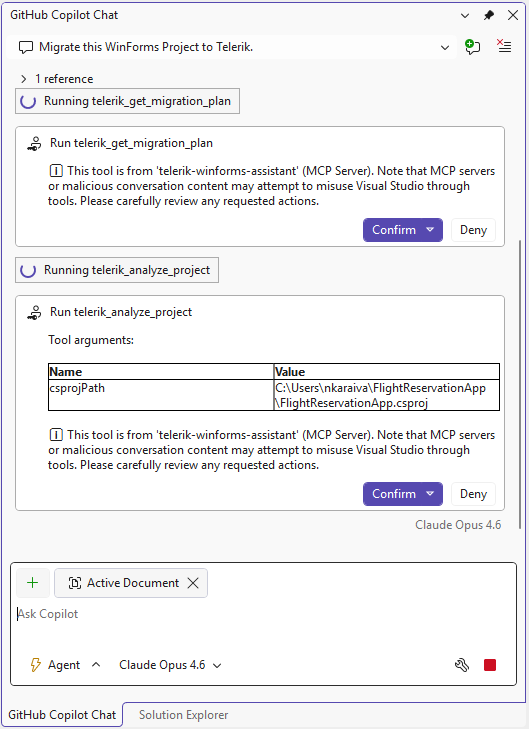
Task: Expand the thread dropdown 'Migrate this WinForms Project'
Action: point(445,47)
